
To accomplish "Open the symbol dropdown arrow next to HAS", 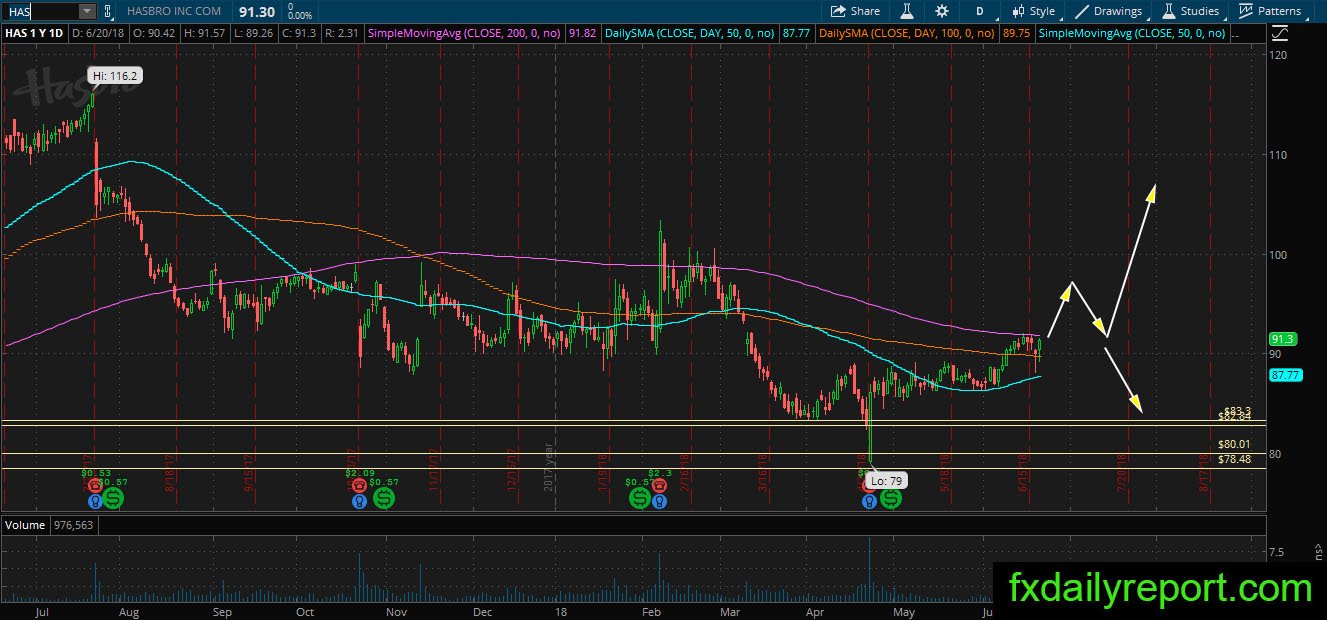I will [87, 11].
